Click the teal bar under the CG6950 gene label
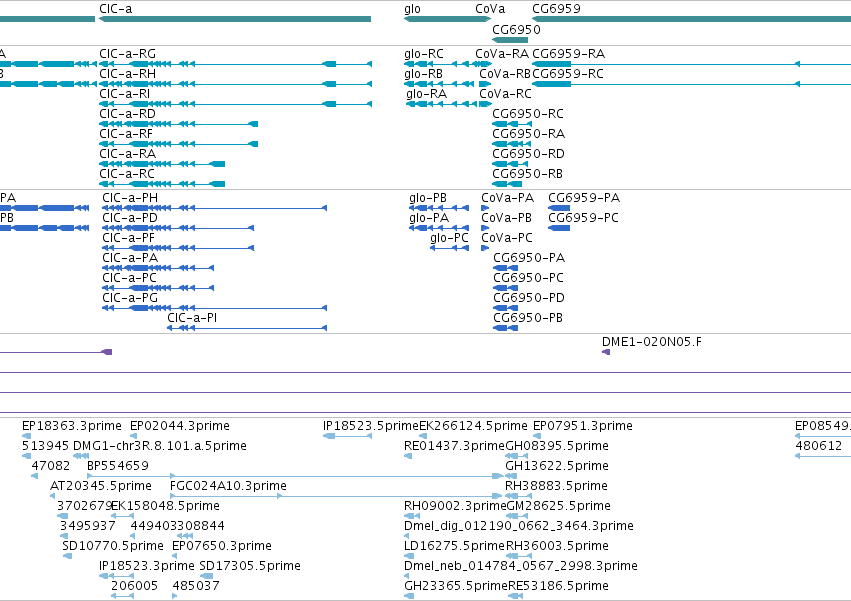Image resolution: width=851 pixels, height=601 pixels. point(510,40)
